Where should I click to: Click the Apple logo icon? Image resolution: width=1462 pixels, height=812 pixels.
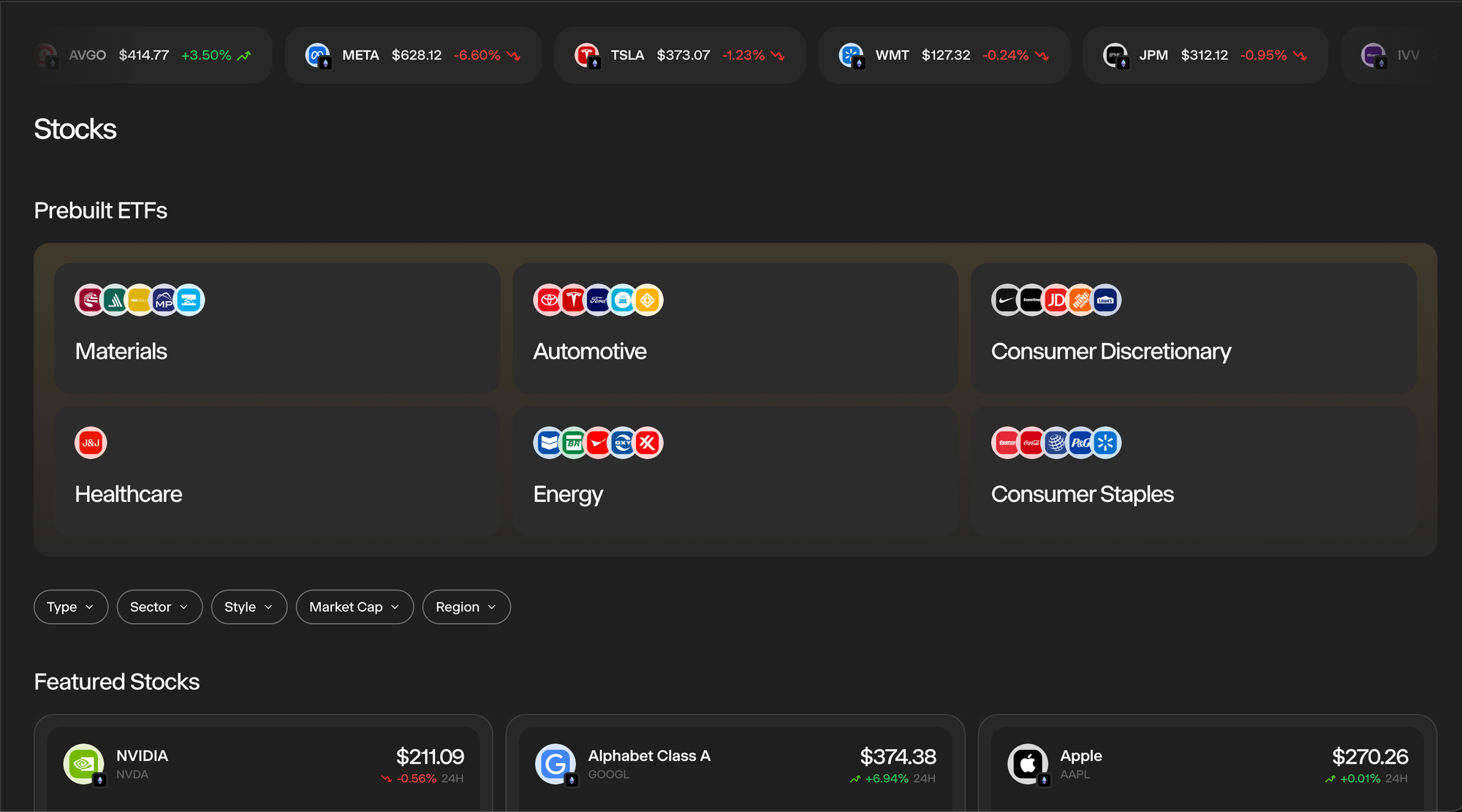point(1028,764)
